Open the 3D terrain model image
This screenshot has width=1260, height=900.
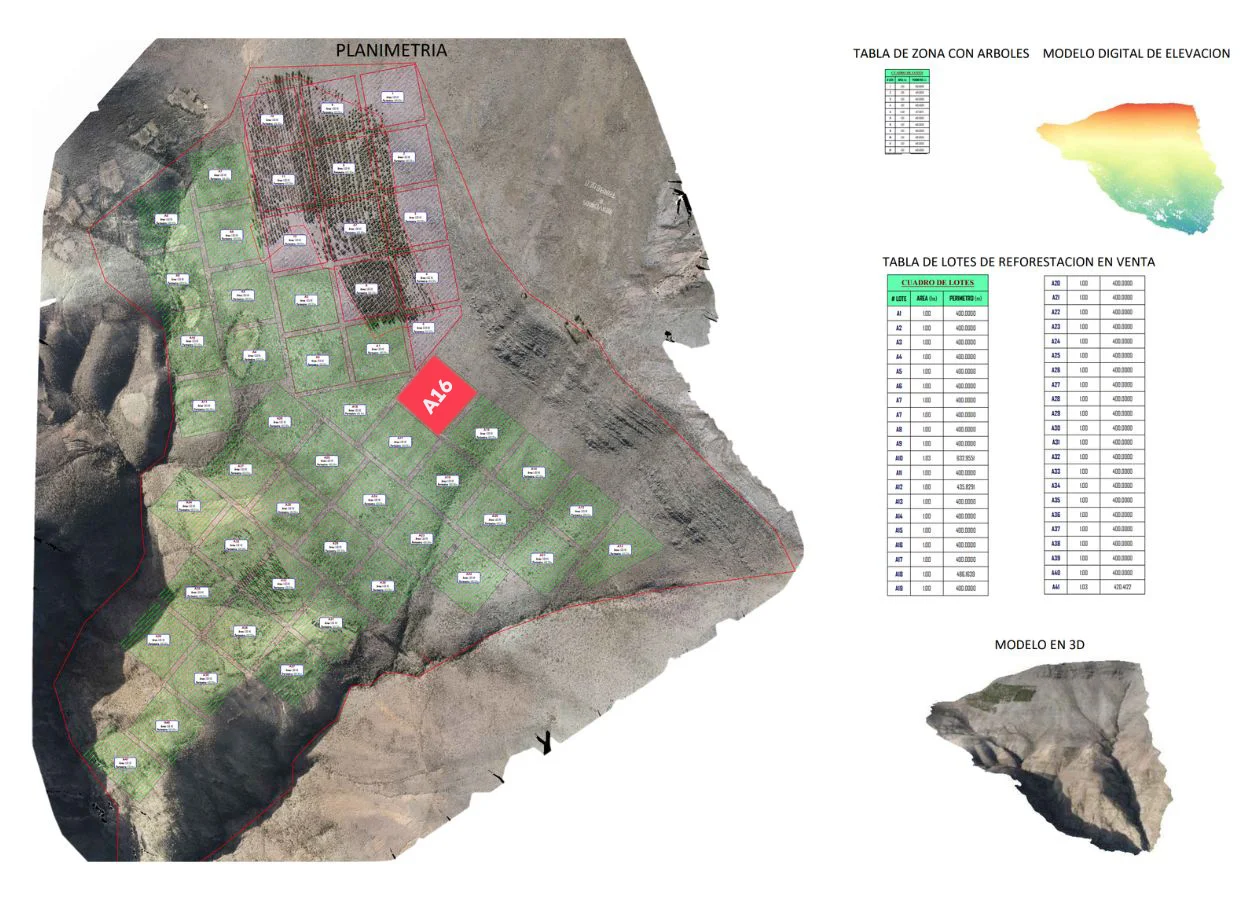[x=1048, y=755]
